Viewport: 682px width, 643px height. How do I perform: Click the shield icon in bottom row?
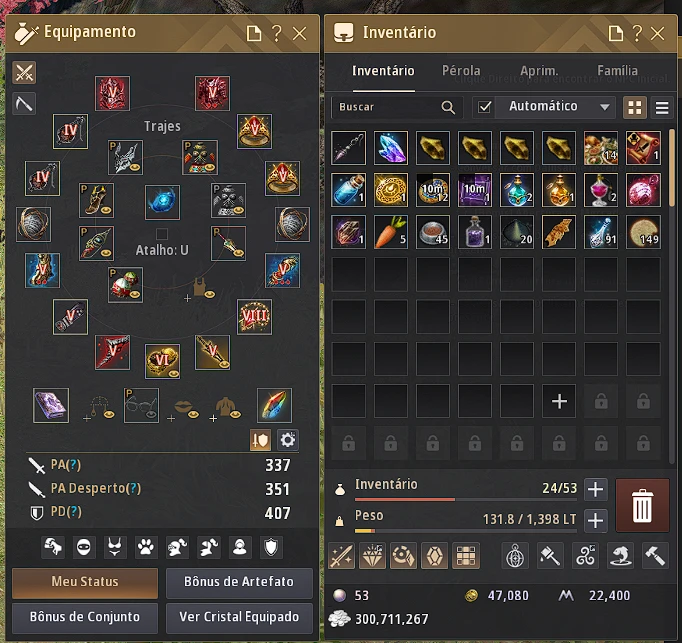271,547
